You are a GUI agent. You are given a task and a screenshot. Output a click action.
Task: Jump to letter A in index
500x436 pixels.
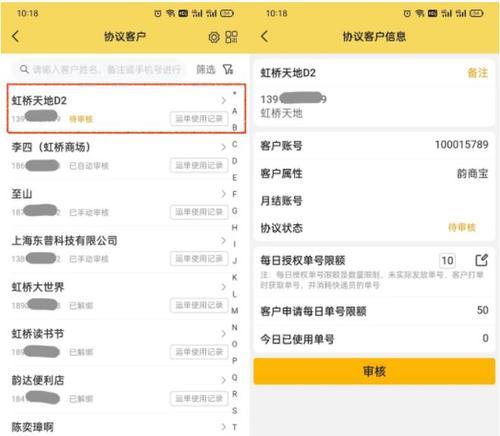point(235,111)
